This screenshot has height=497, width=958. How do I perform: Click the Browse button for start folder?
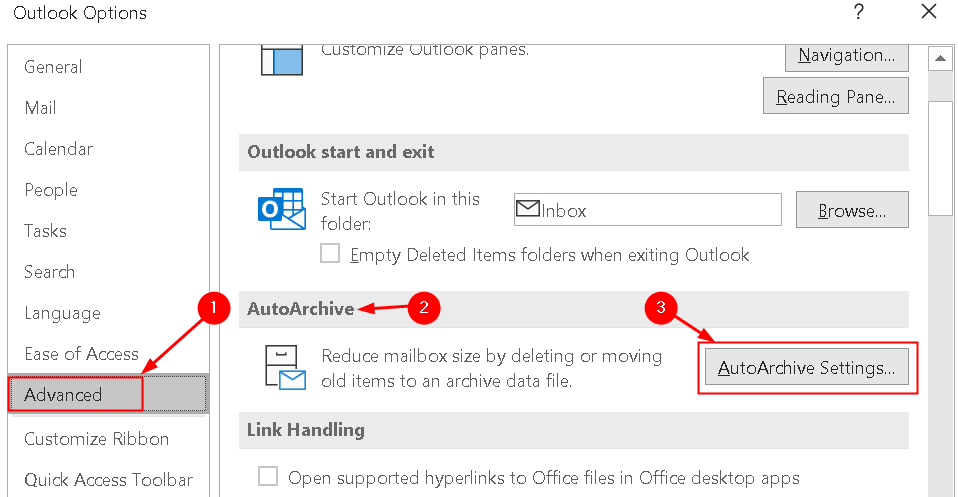pos(852,211)
